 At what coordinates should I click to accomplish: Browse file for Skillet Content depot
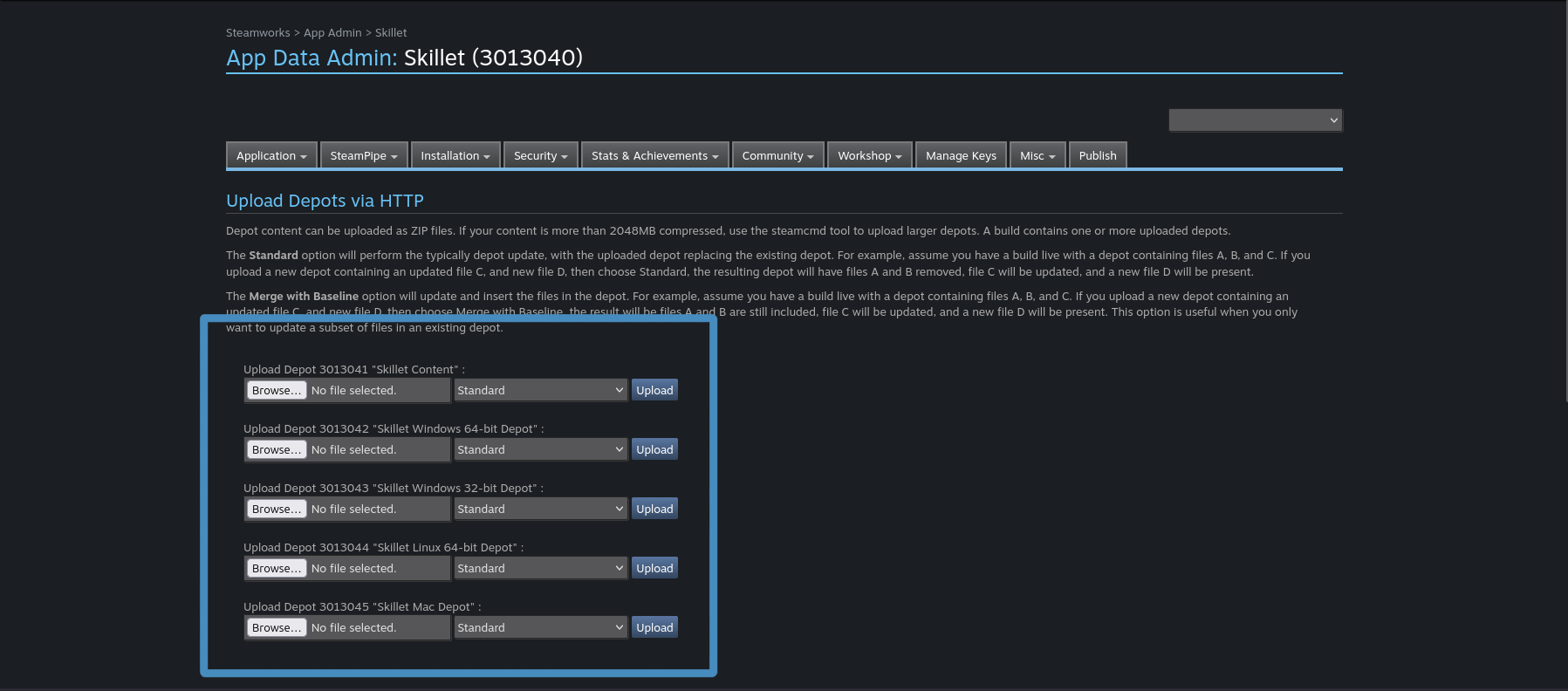point(277,390)
